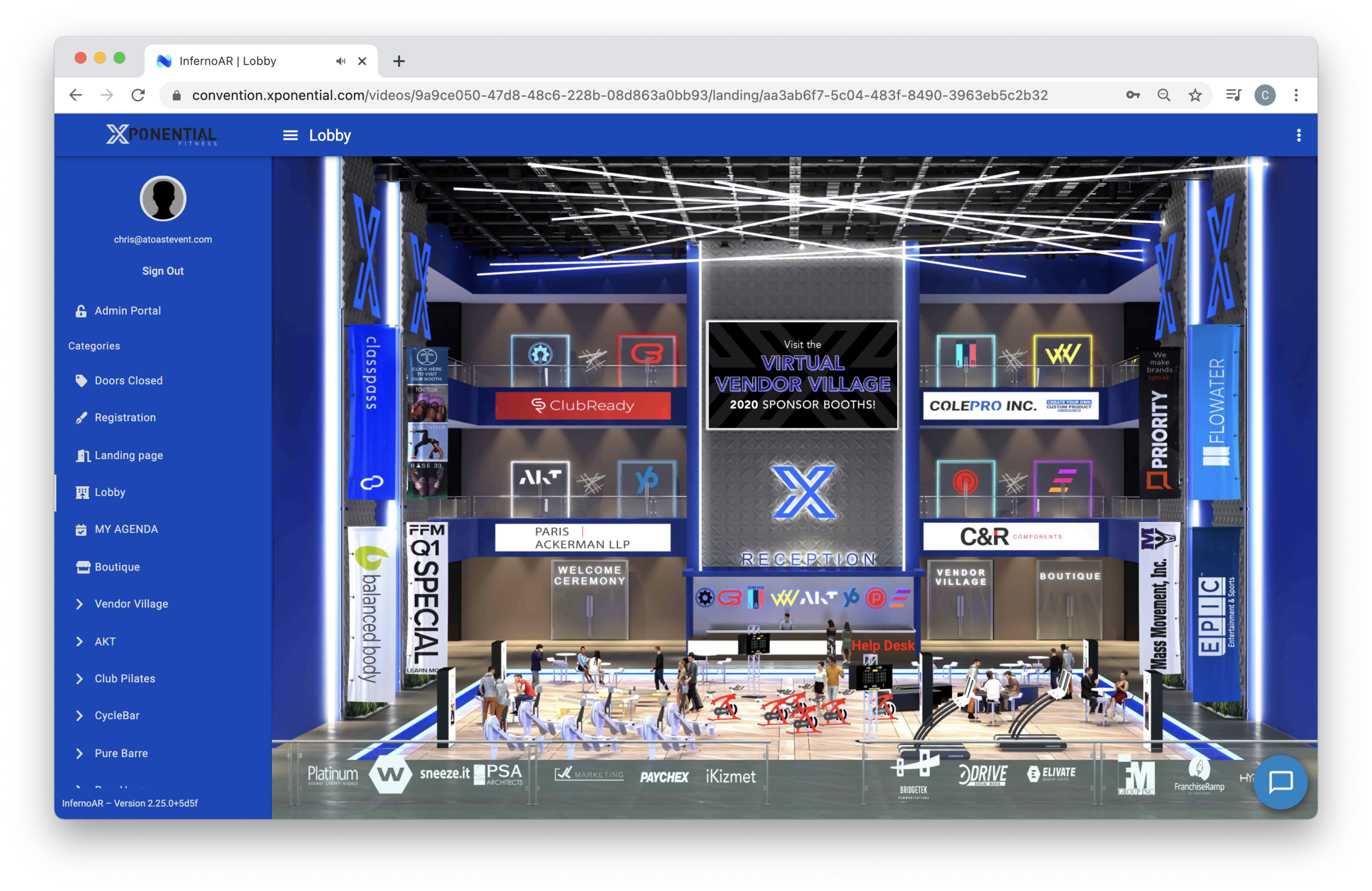Screen dimensions: 1372x891
Task: Click the red Help Desk label
Action: click(x=882, y=645)
